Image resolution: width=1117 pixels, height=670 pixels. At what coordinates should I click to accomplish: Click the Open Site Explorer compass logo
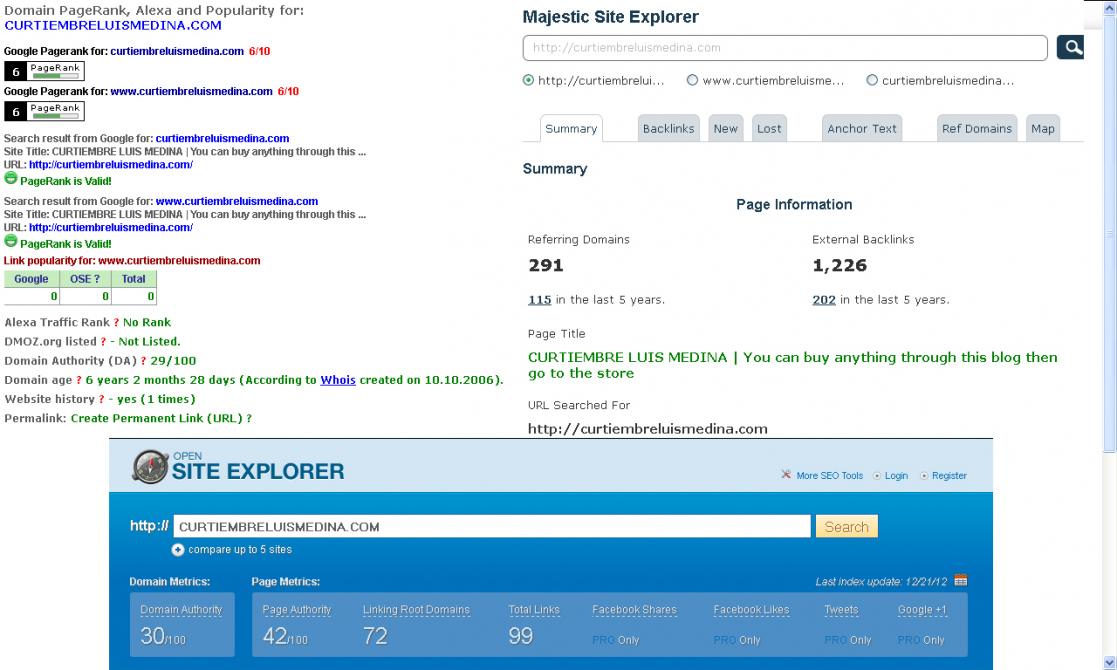pyautogui.click(x=150, y=467)
